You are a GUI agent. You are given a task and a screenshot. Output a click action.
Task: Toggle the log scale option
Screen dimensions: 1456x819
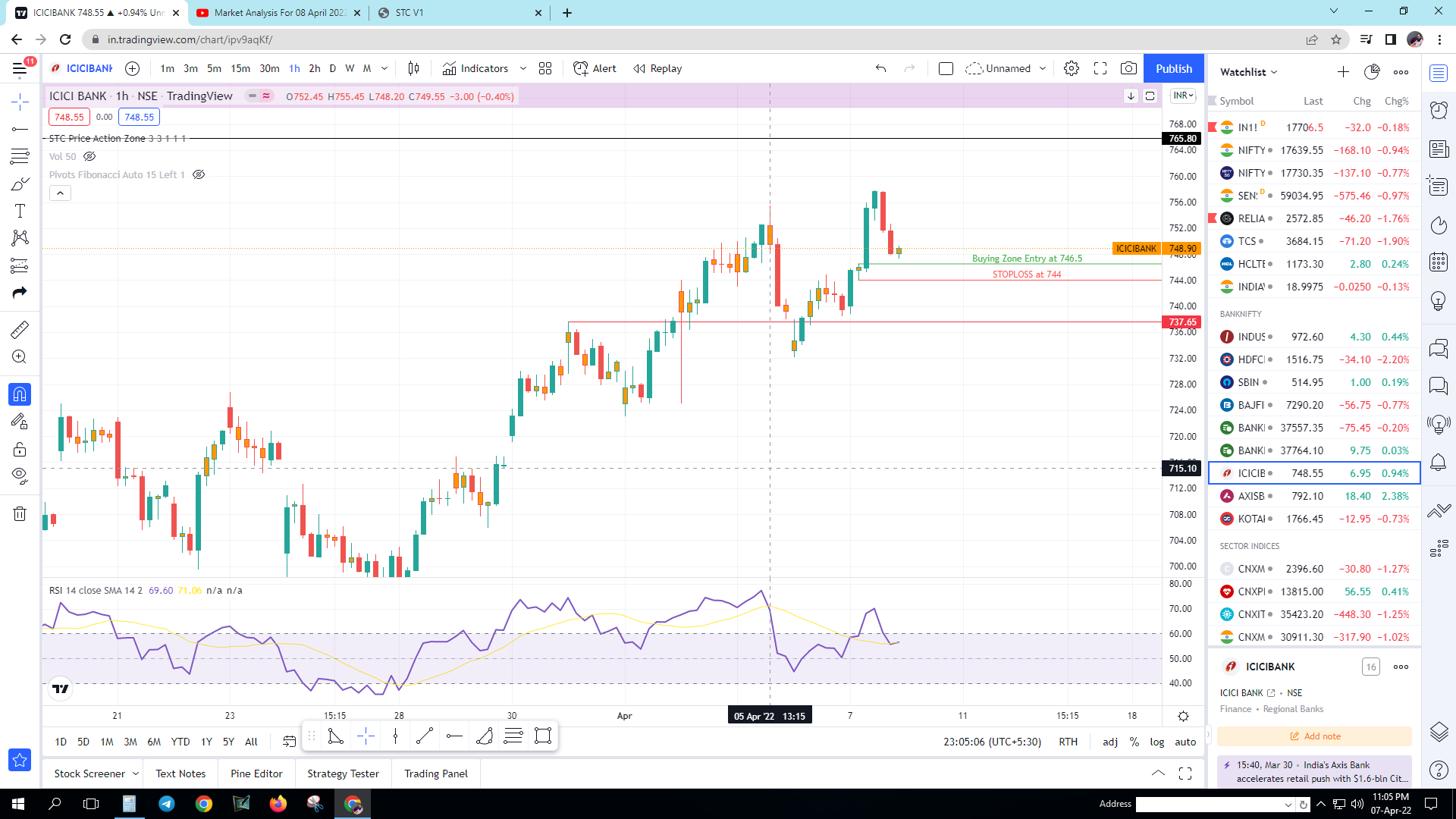pos(1156,742)
